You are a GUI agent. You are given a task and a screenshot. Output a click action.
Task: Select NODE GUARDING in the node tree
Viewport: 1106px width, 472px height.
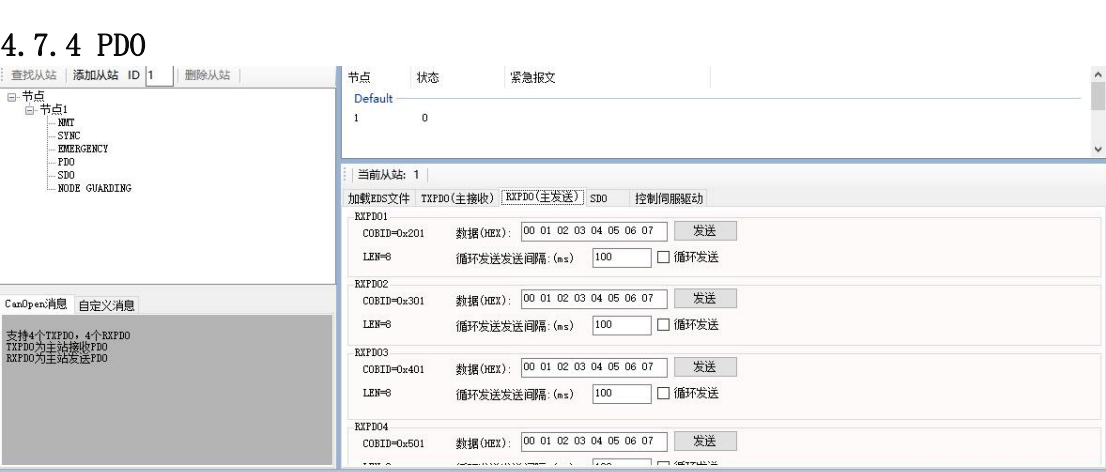coord(96,186)
